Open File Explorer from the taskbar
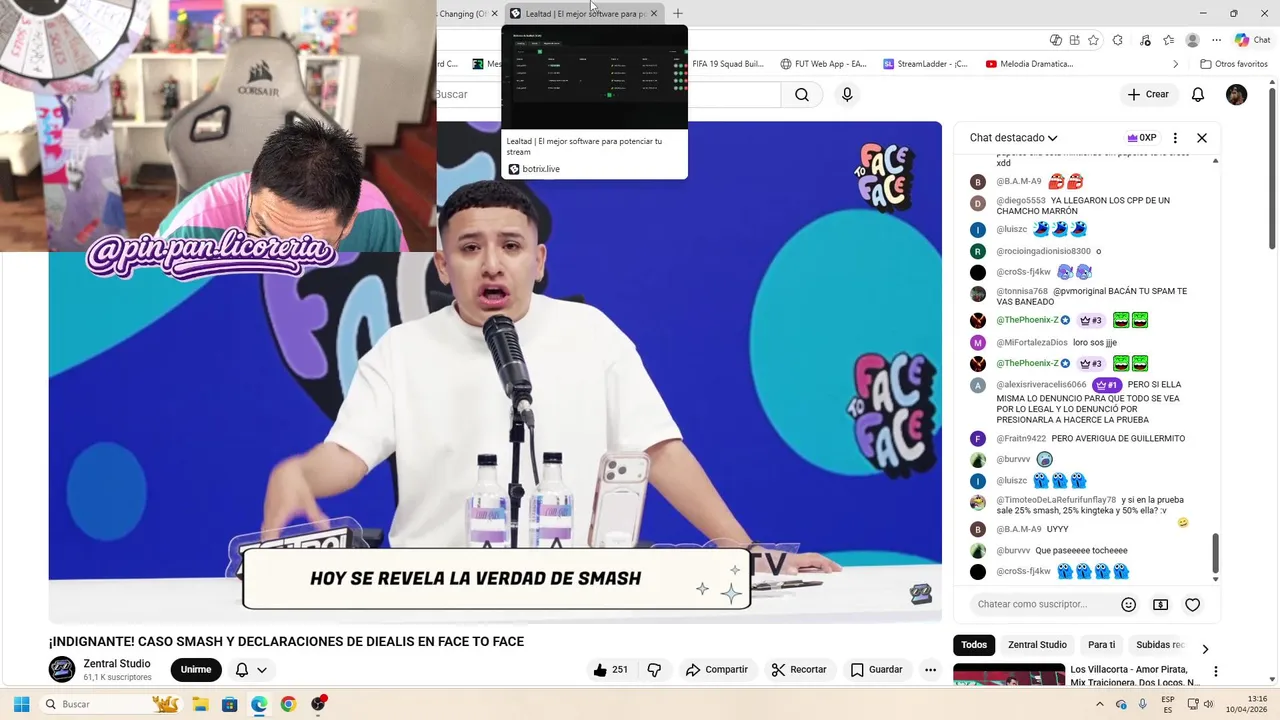The width and height of the screenshot is (1280, 720). point(200,704)
